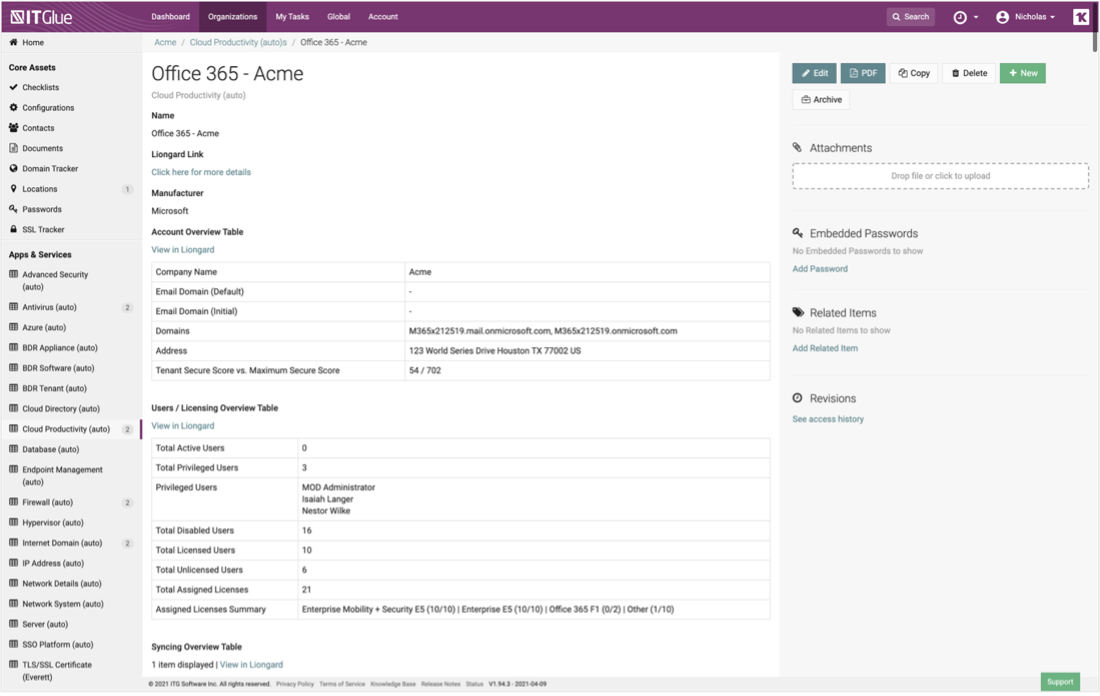
Task: Open Click here for more details link
Action: (201, 172)
